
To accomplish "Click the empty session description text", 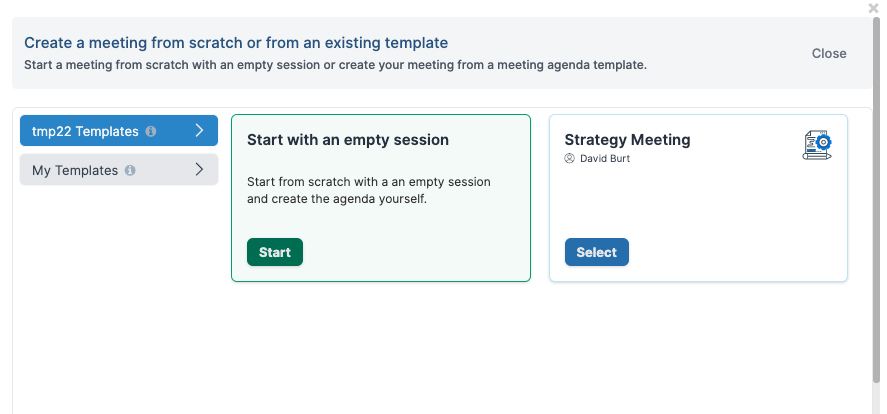I will (x=369, y=191).
